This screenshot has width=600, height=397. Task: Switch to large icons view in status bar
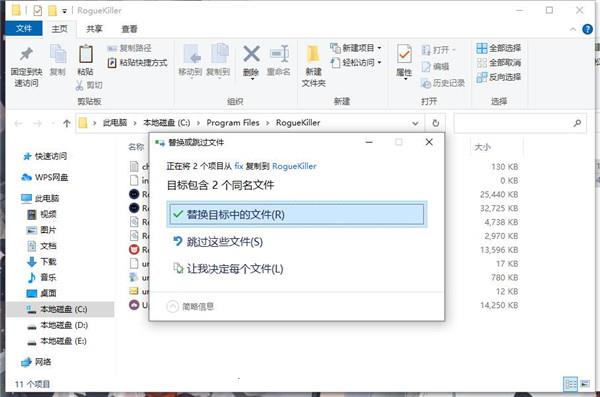[585, 384]
